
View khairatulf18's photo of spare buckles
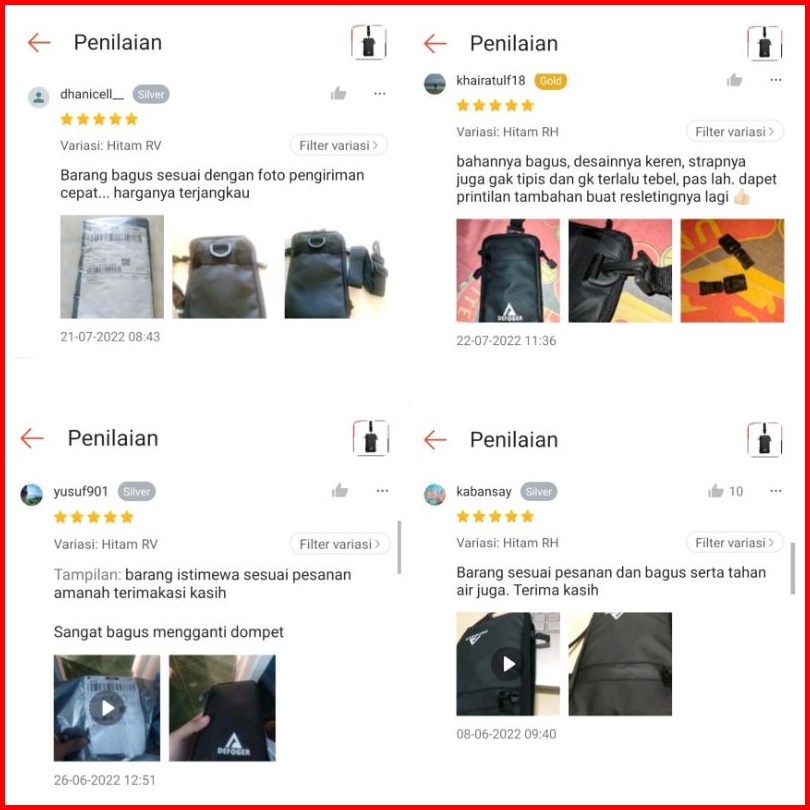[732, 271]
